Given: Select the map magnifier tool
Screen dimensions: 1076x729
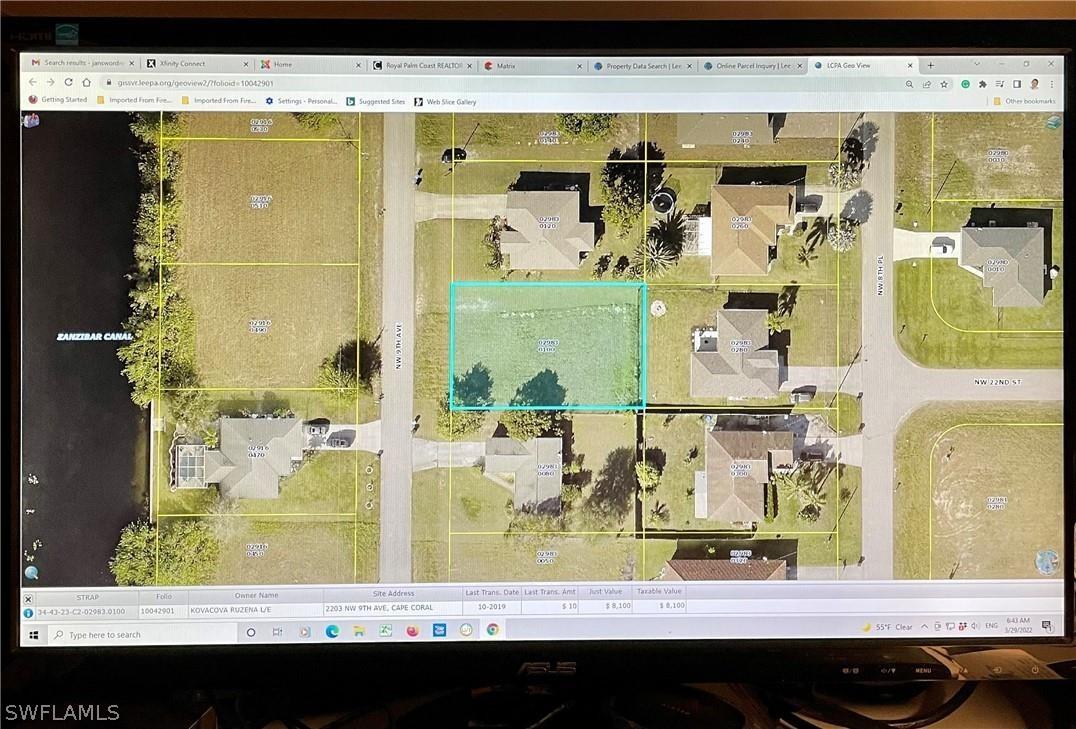Looking at the screenshot, I should click(30, 573).
